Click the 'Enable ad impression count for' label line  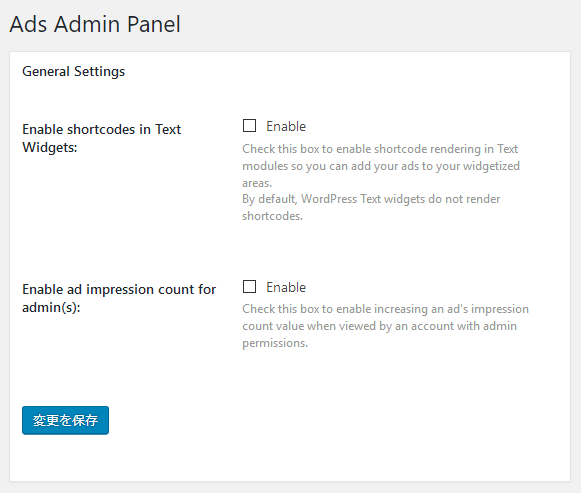119,289
